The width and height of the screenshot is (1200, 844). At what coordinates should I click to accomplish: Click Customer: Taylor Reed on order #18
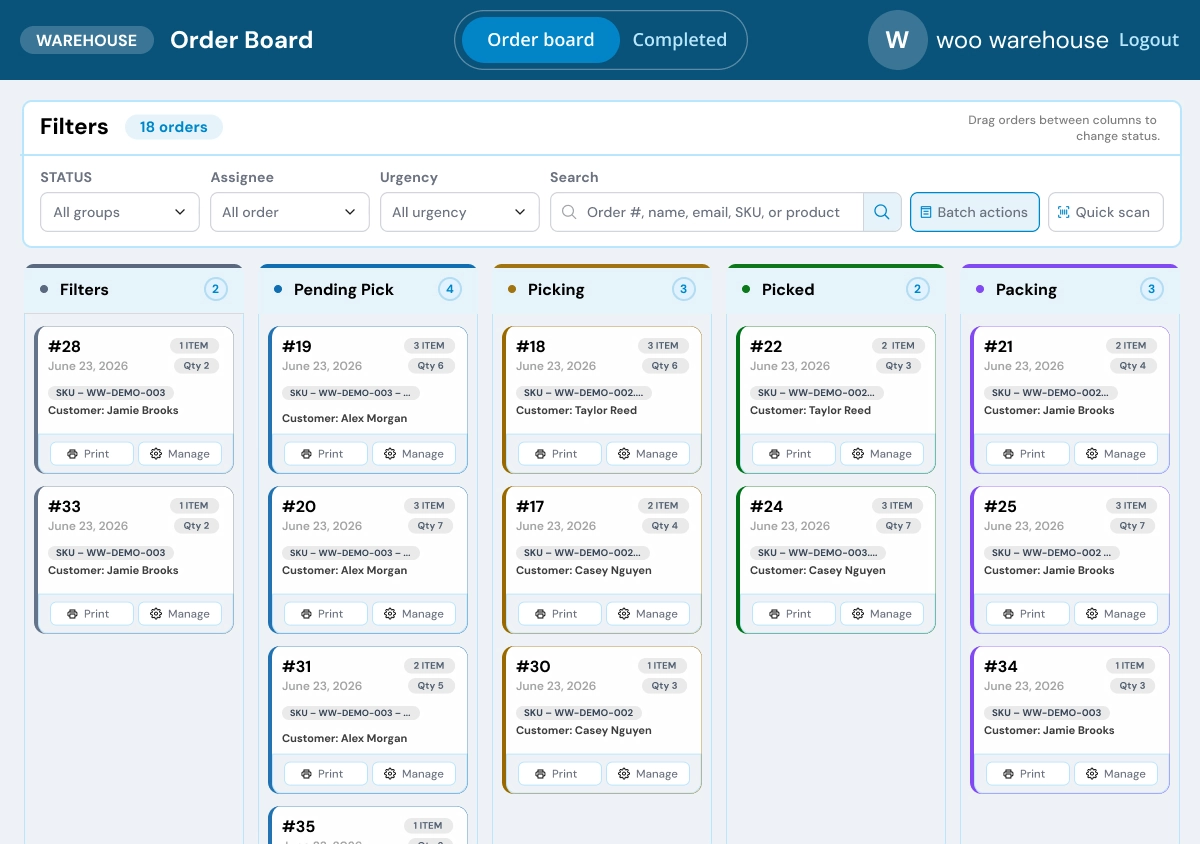pyautogui.click(x=576, y=410)
